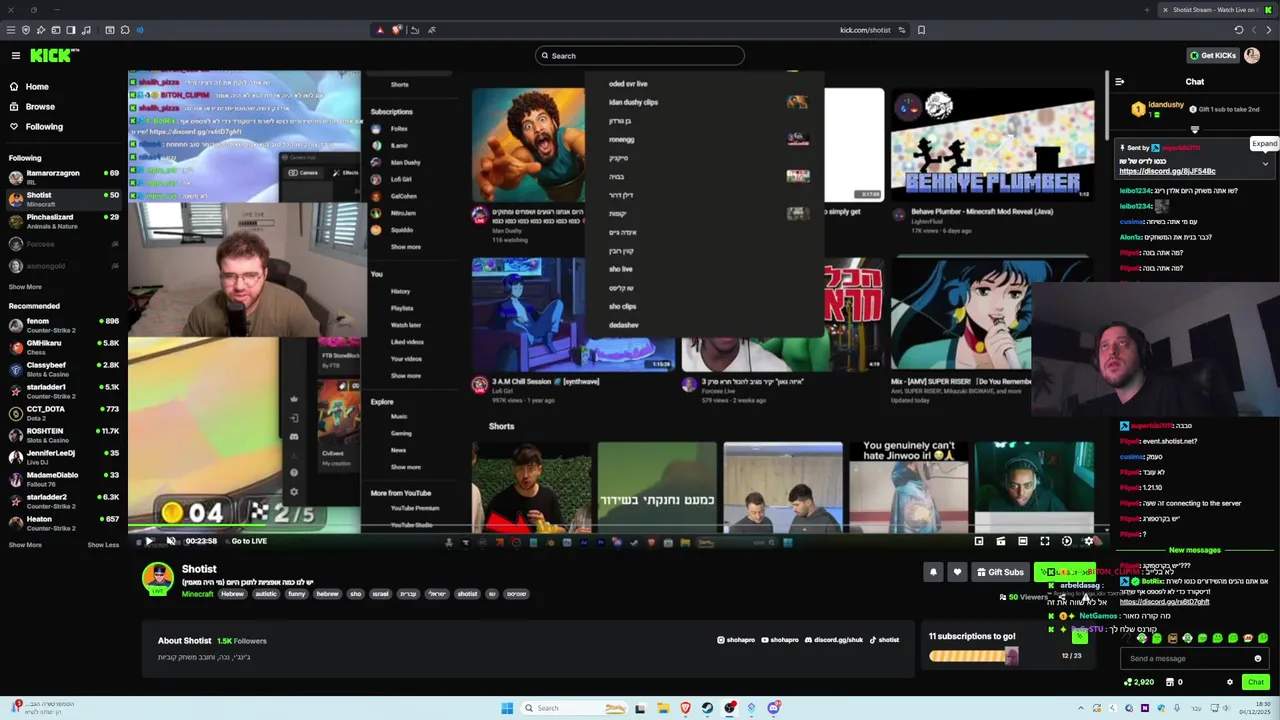The height and width of the screenshot is (720, 1280).
Task: Open JenniferLeeDj recommended channel
Action: (x=63, y=457)
